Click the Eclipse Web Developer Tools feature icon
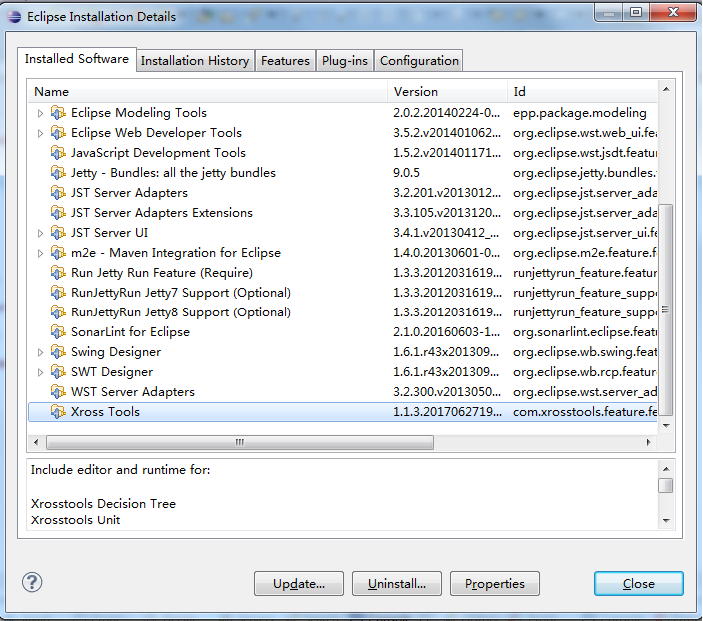 [58, 133]
